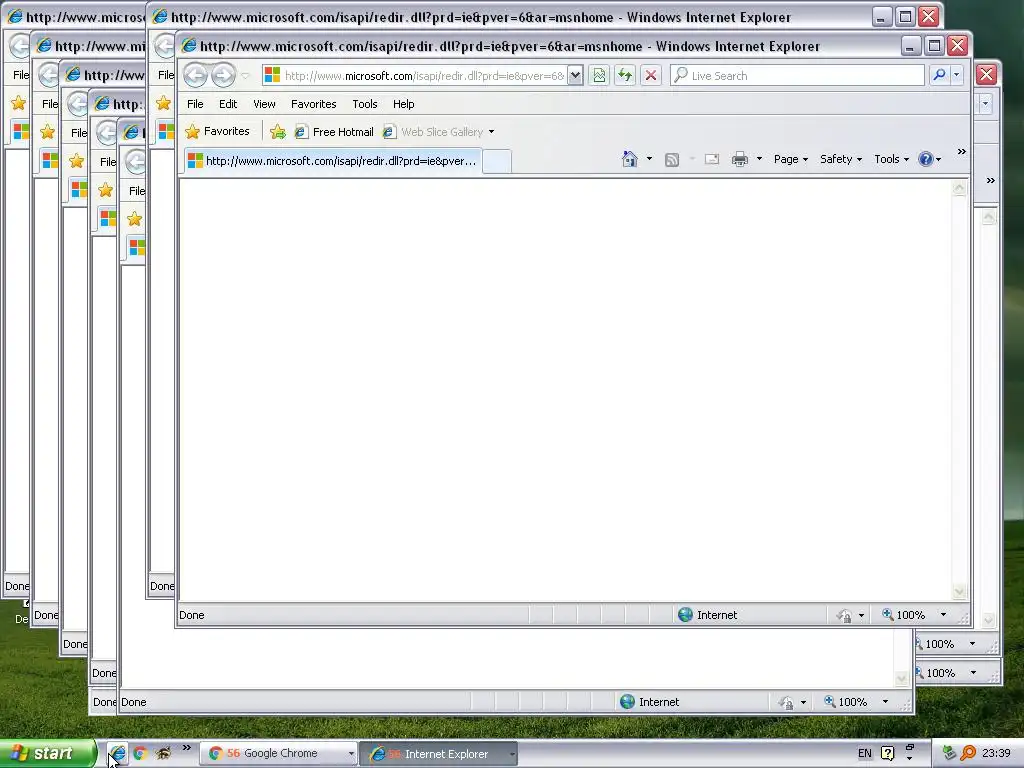Click the front window scrollbar down arrow
Viewport: 1024px width, 768px height.
click(959, 592)
